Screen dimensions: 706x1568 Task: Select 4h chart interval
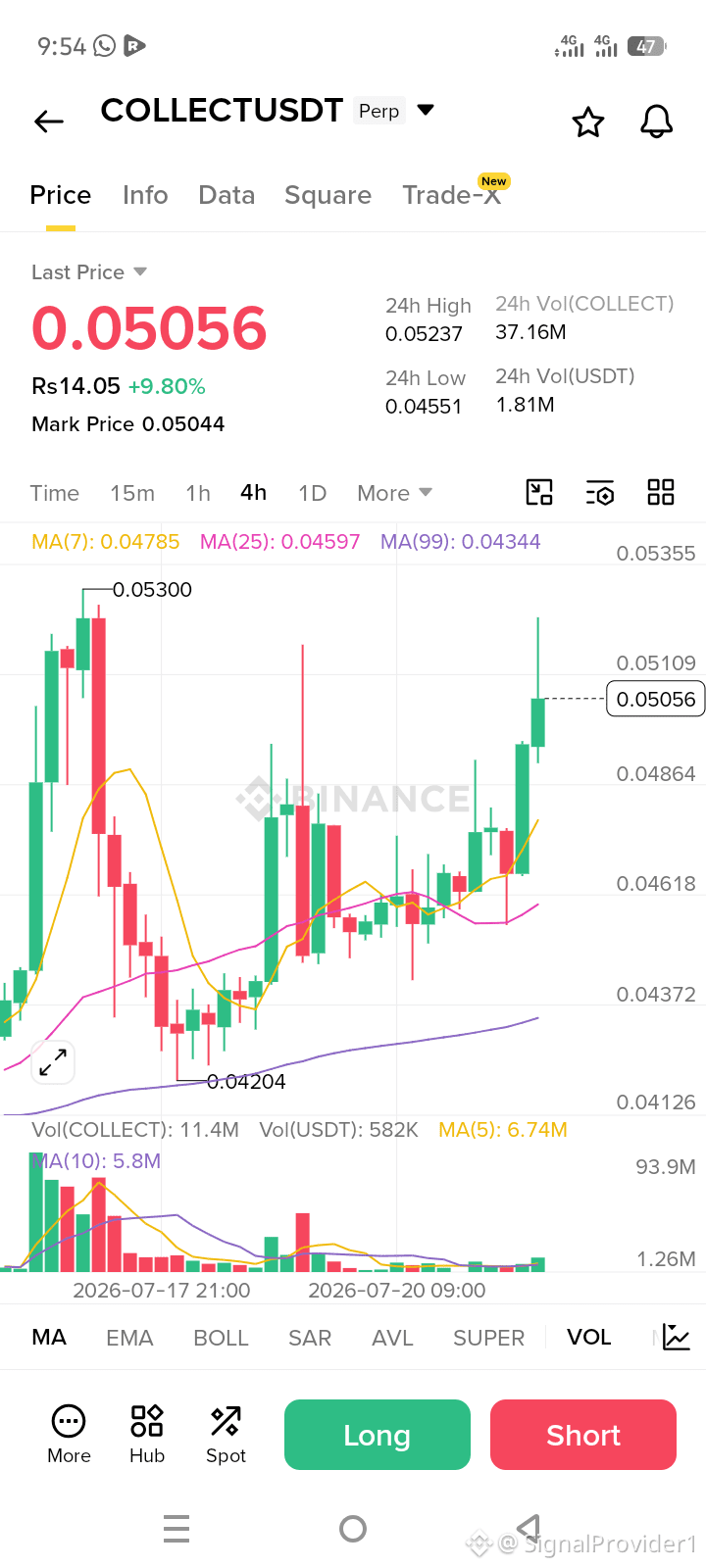click(254, 492)
